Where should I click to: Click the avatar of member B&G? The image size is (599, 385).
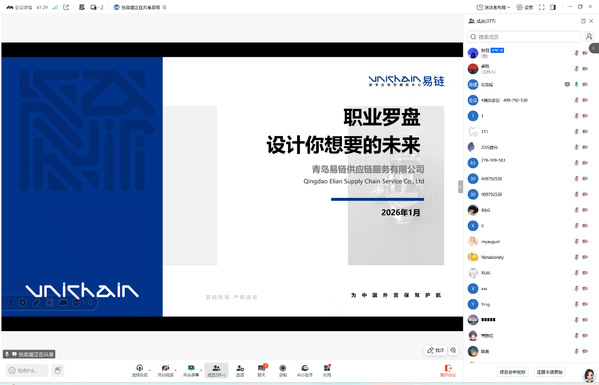[473, 210]
